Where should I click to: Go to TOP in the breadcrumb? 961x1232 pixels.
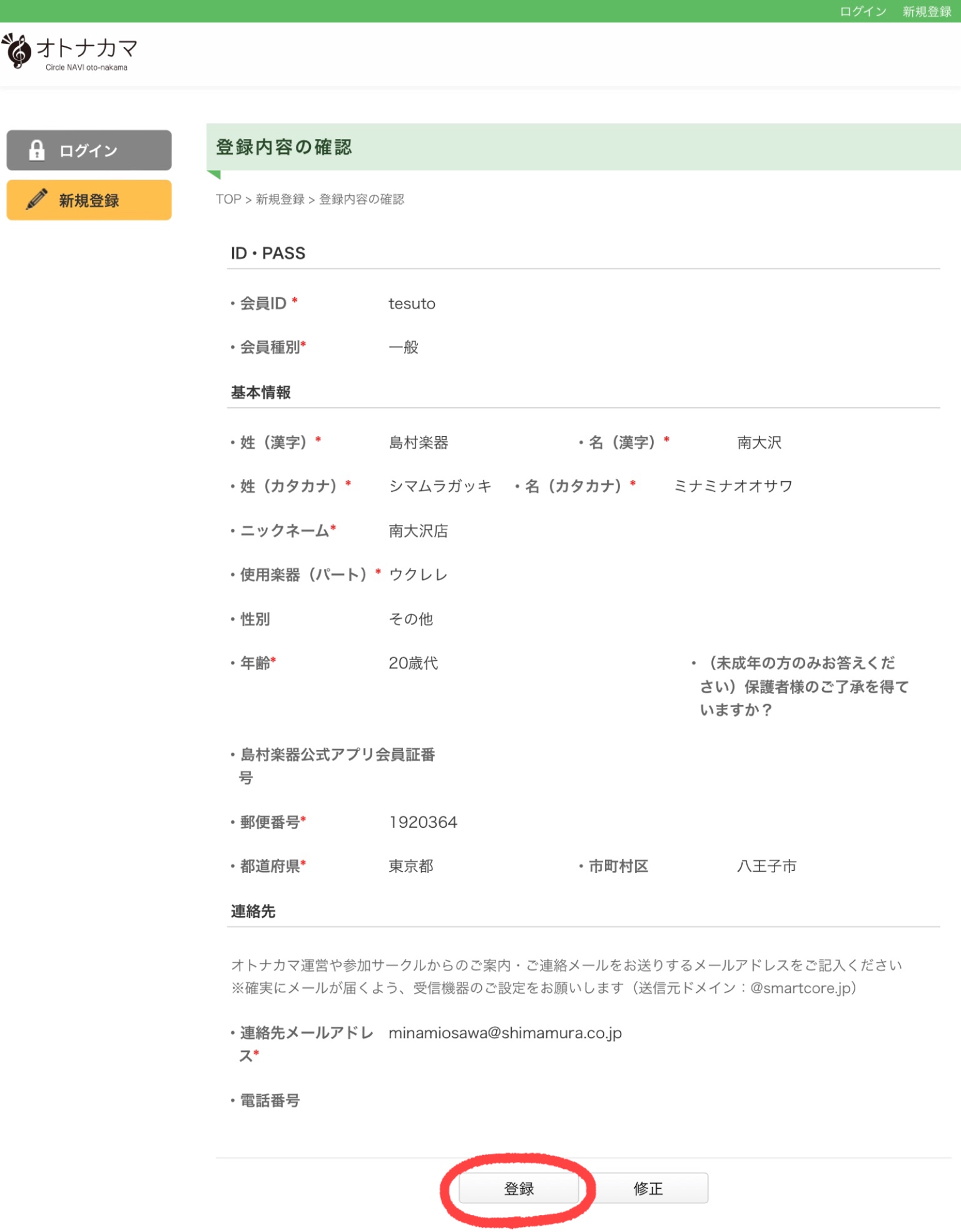pos(228,199)
